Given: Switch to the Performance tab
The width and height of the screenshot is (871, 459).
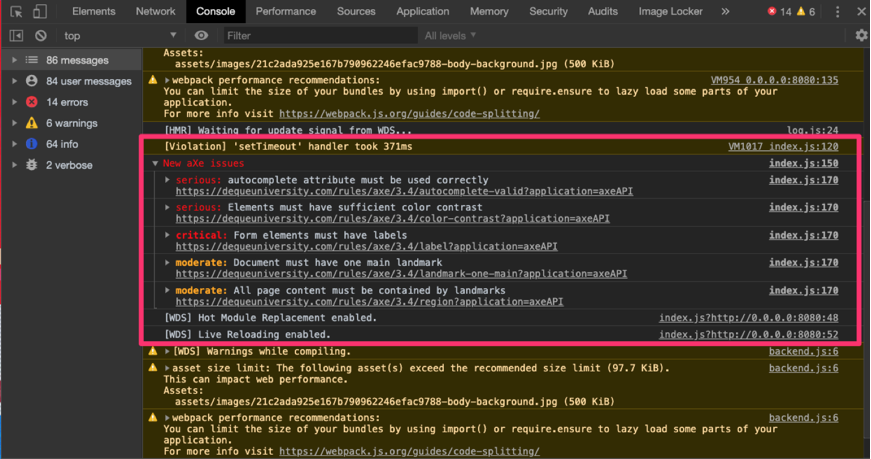Looking at the screenshot, I should click(286, 11).
